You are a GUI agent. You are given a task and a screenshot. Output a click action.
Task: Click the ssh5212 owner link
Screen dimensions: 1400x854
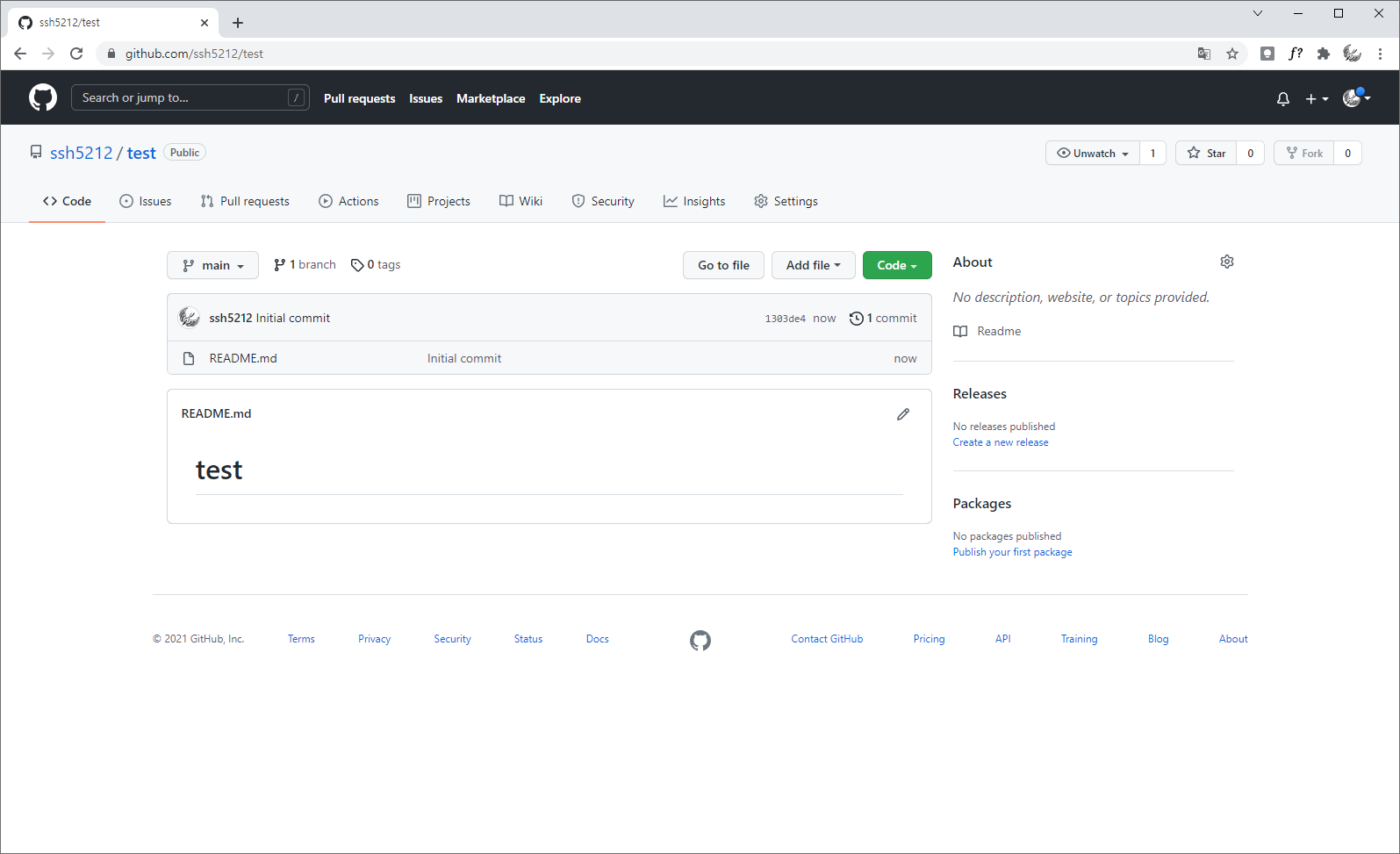click(x=81, y=153)
